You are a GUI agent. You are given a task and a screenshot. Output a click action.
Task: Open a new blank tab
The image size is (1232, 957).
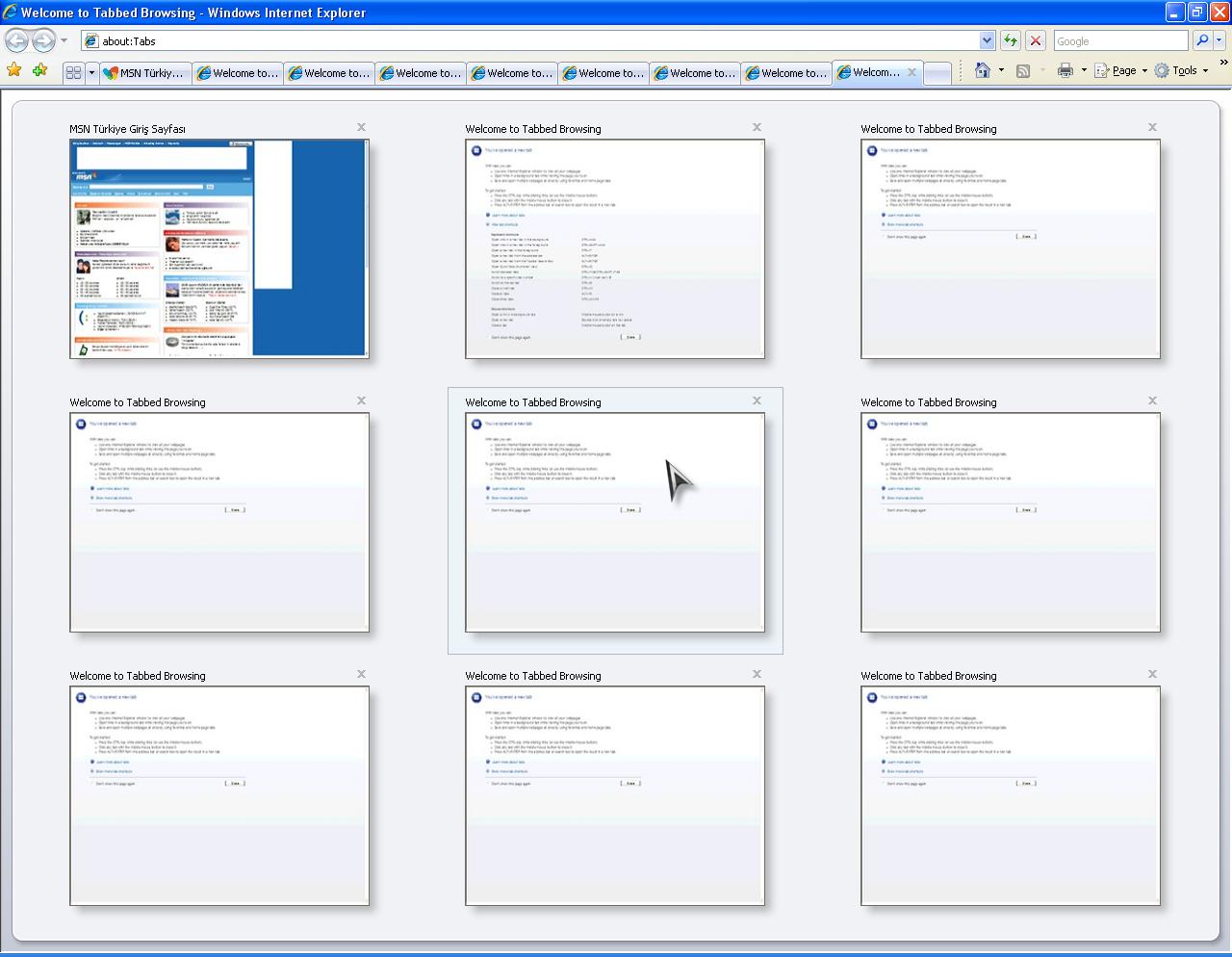[x=937, y=72]
